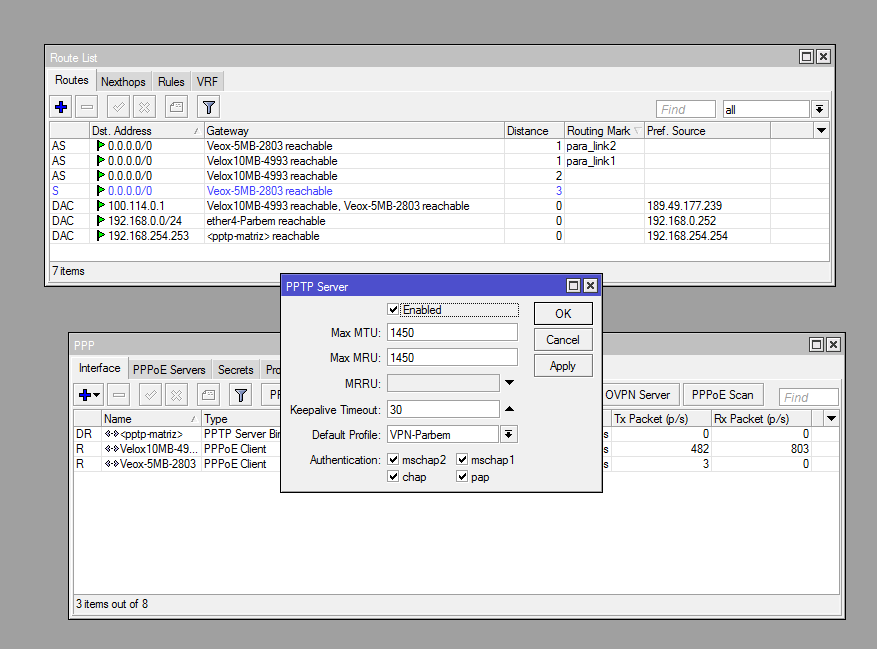
Task: Open the Secrets tab in PPP
Action: [236, 369]
